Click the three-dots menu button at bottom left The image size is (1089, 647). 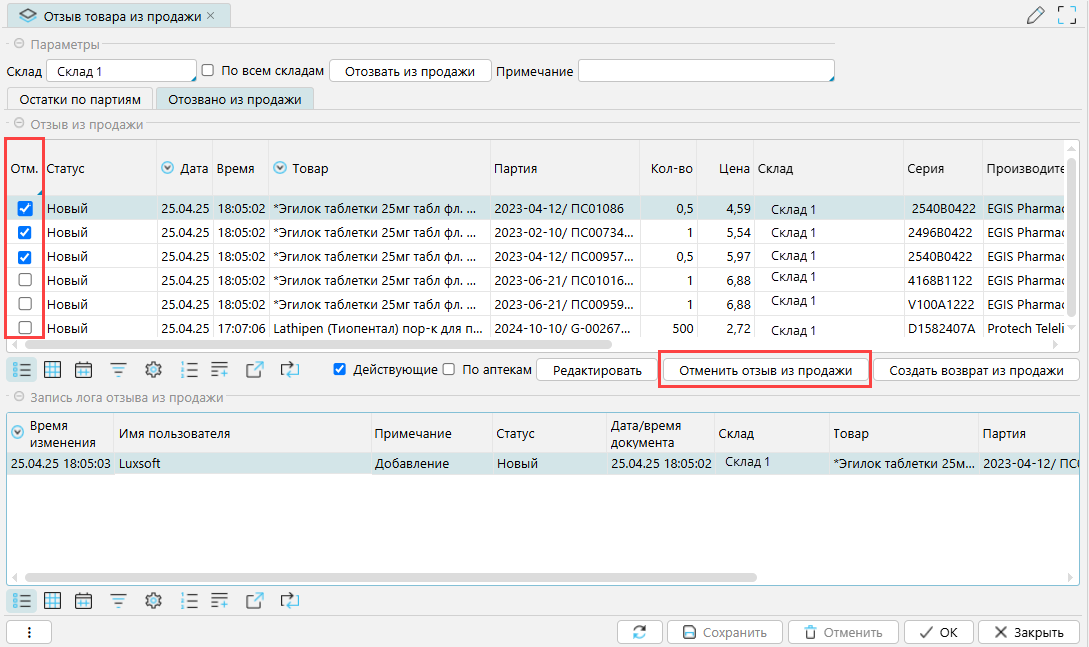[29, 632]
